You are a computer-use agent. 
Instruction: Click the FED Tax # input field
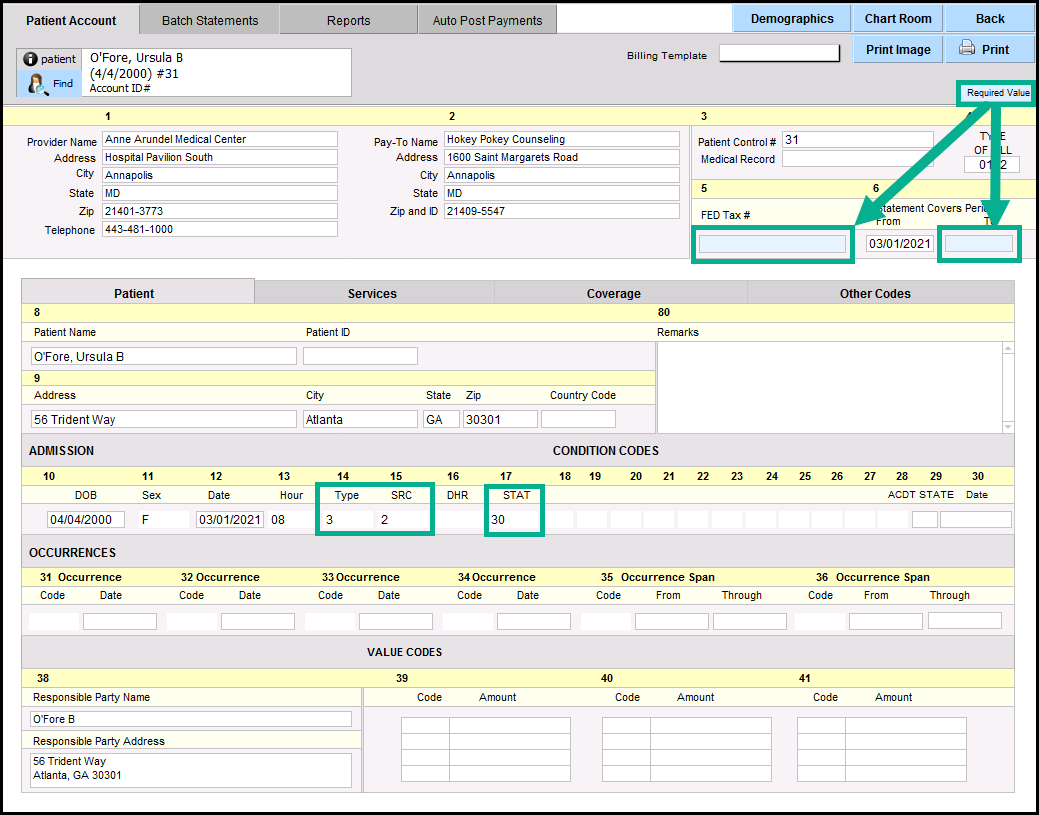tap(772, 243)
